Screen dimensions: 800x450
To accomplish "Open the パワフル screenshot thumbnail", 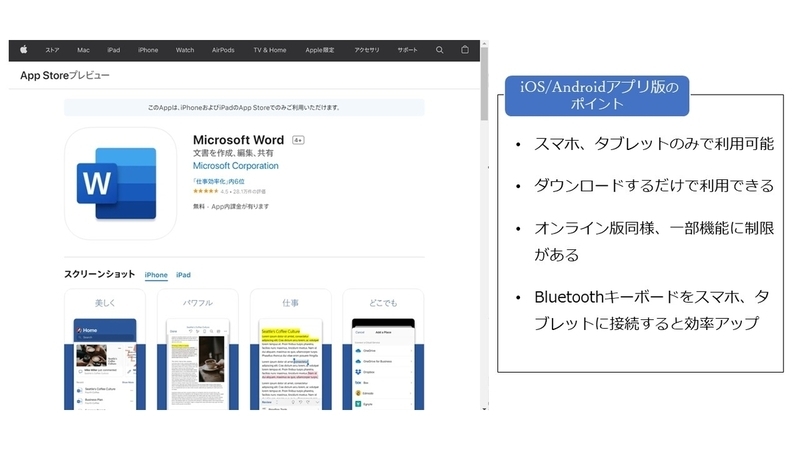I will click(x=198, y=349).
